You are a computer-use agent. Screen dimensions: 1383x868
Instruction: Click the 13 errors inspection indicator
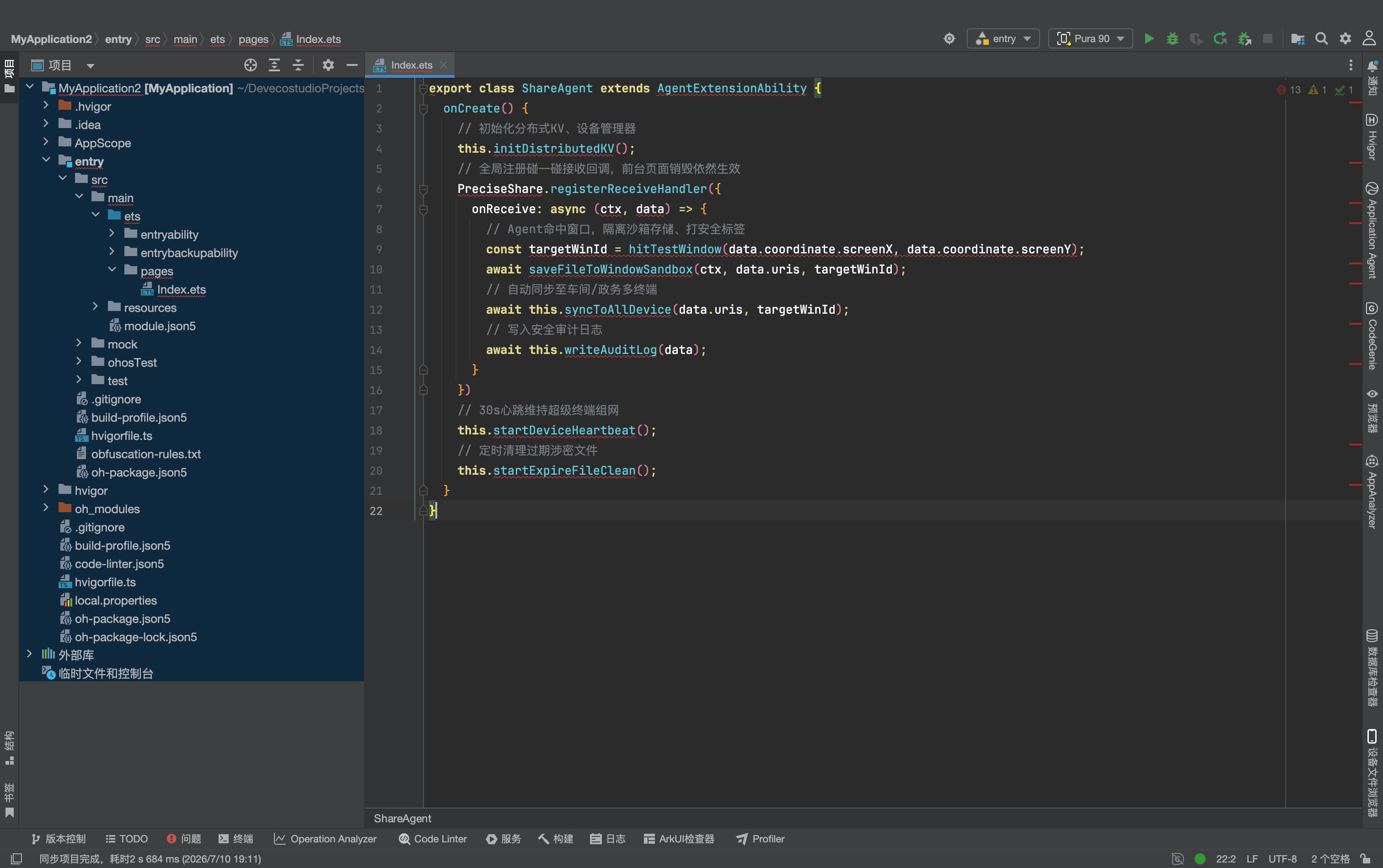coord(1289,90)
